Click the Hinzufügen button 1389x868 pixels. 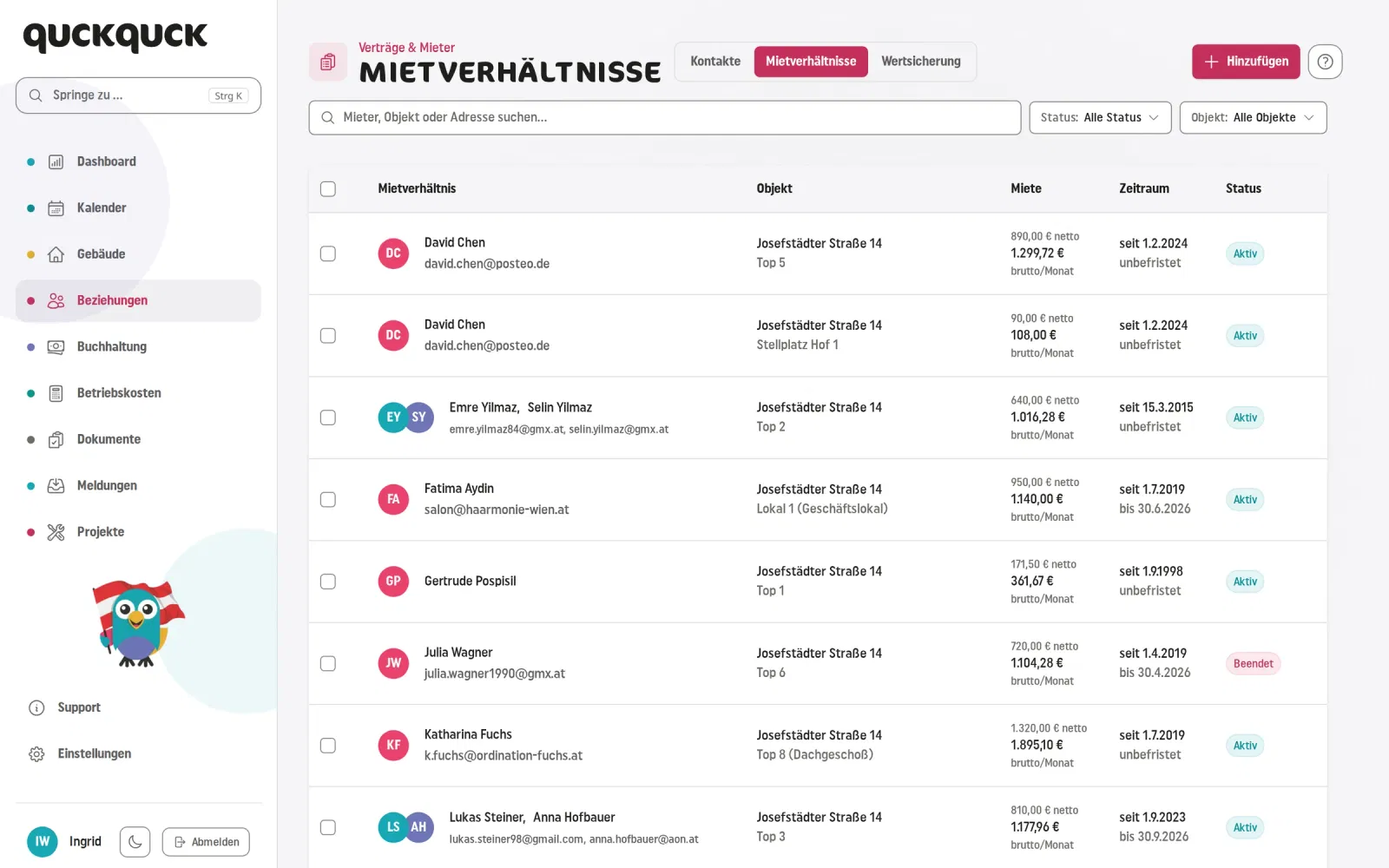pyautogui.click(x=1246, y=62)
